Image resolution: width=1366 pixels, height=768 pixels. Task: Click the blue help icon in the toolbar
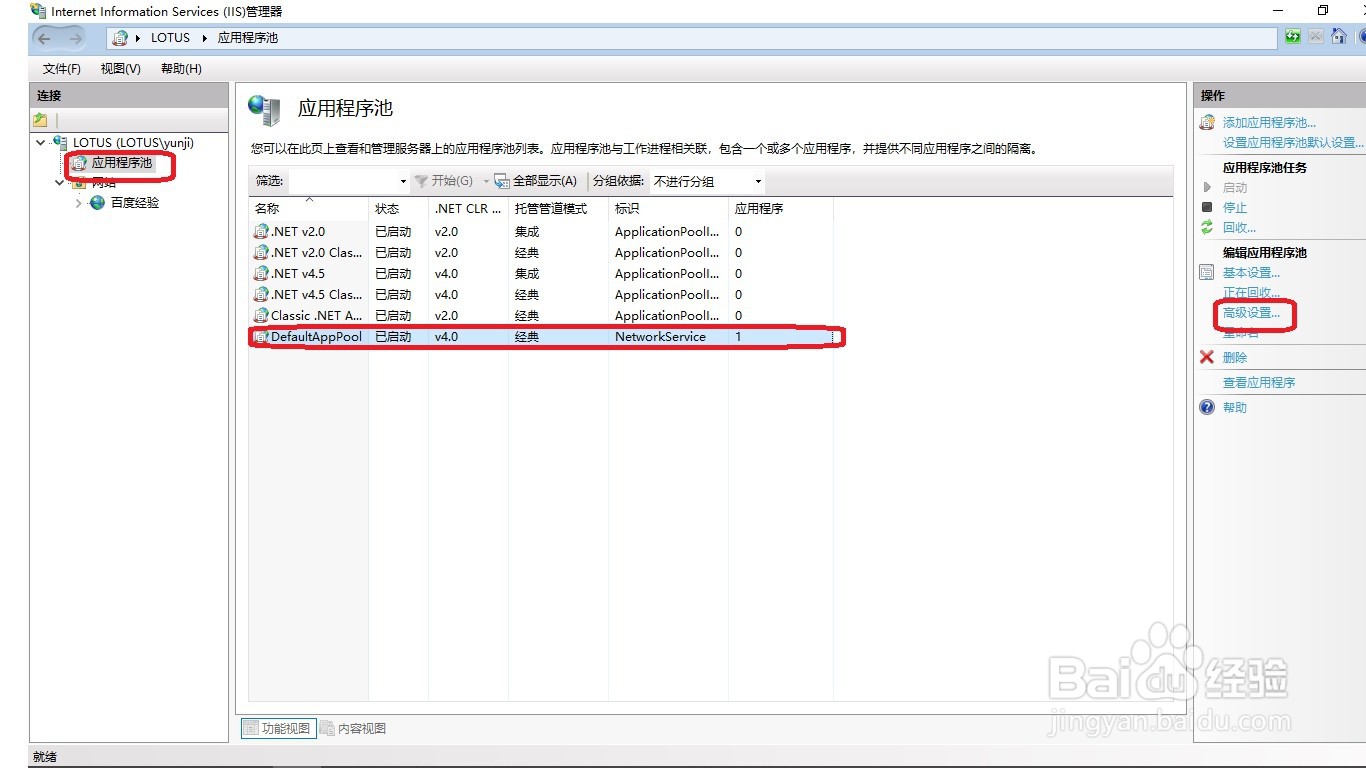(x=1362, y=36)
